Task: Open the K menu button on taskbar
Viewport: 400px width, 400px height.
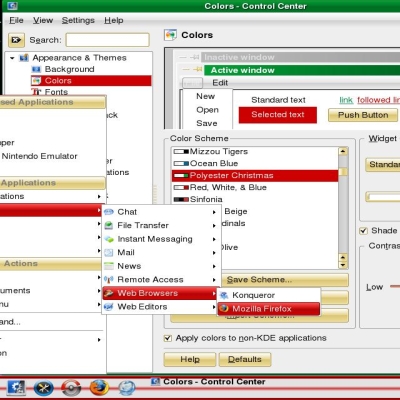Action: 16,388
